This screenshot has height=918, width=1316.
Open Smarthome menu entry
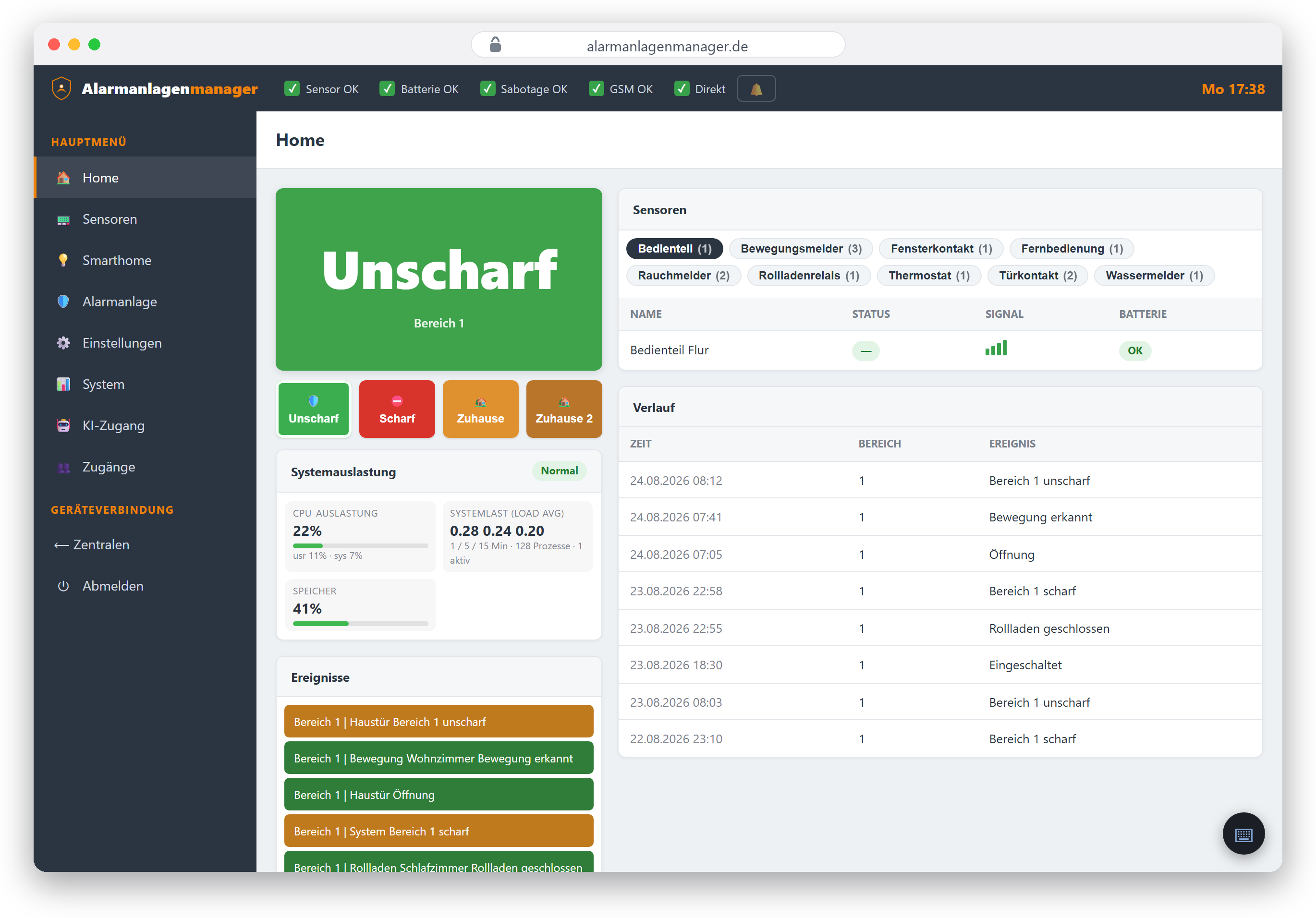click(145, 260)
